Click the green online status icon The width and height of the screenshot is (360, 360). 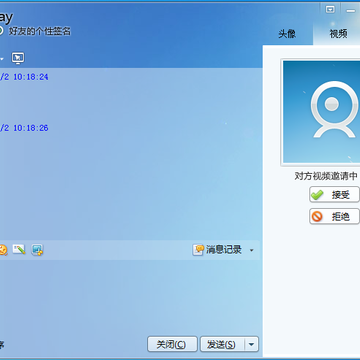click(1, 31)
